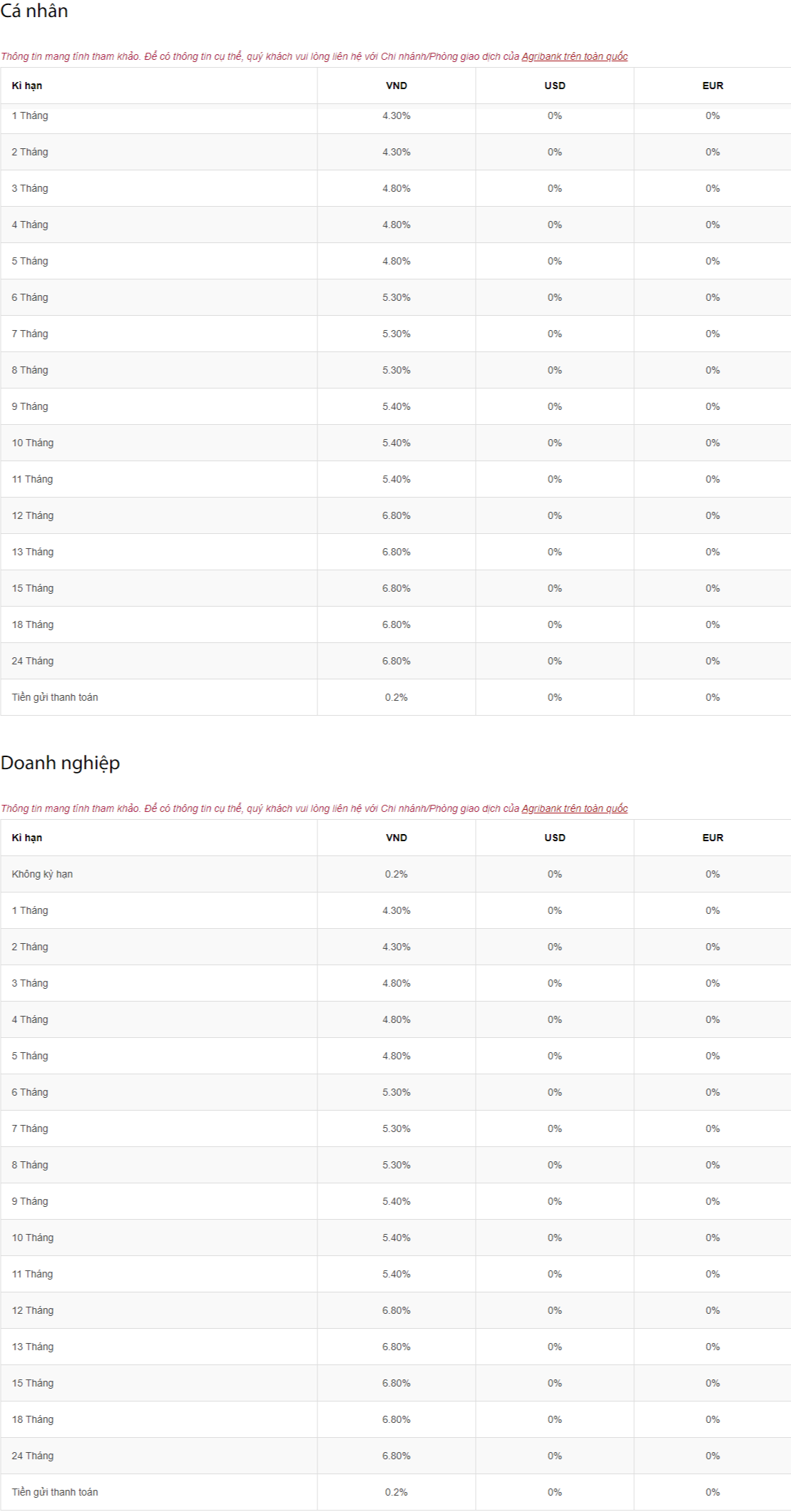Screen dimensions: 791x1512
Task: Select 6.80% VND rate for 18 Tháng Cá nhân
Action: pos(397,624)
